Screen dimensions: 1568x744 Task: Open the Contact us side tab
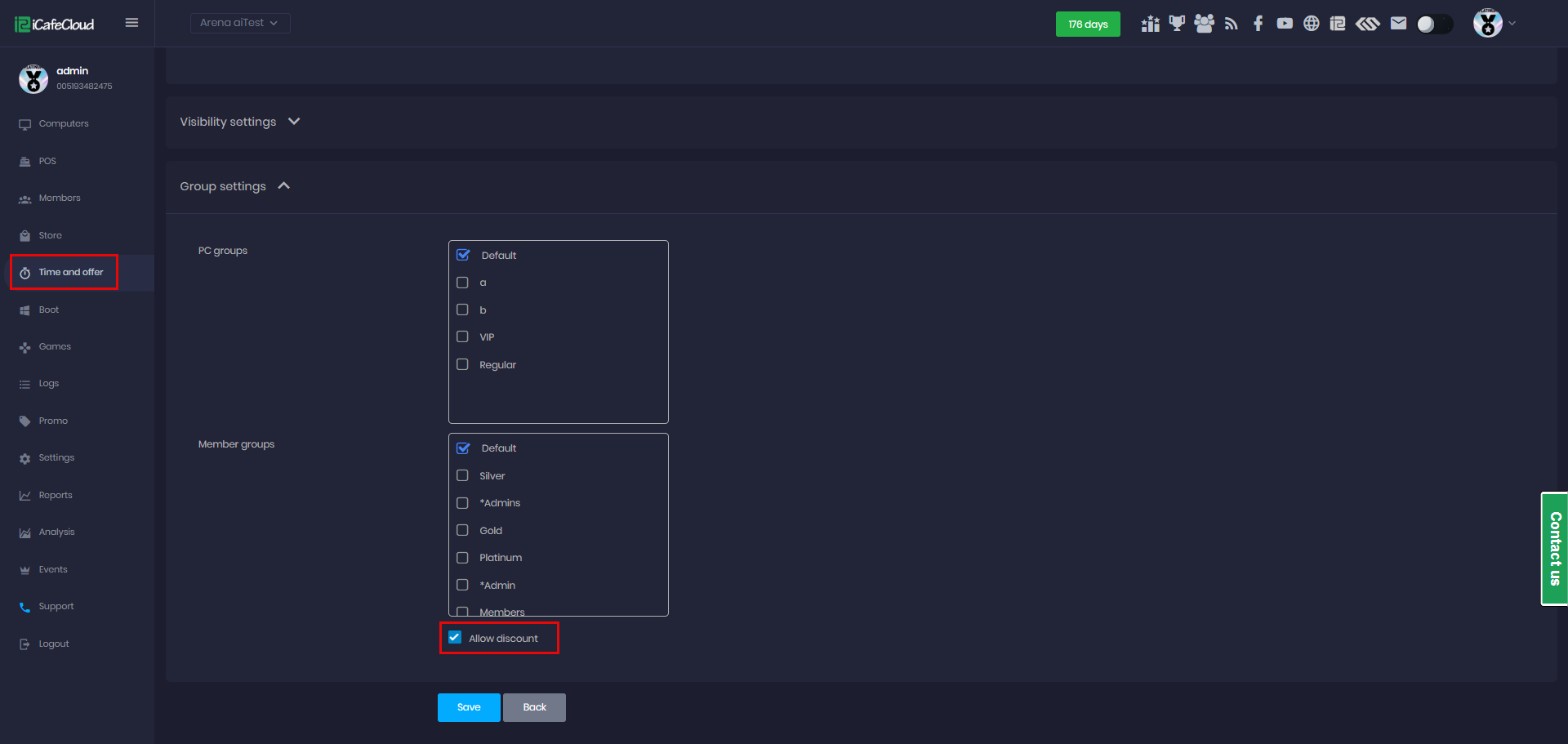click(x=1554, y=549)
